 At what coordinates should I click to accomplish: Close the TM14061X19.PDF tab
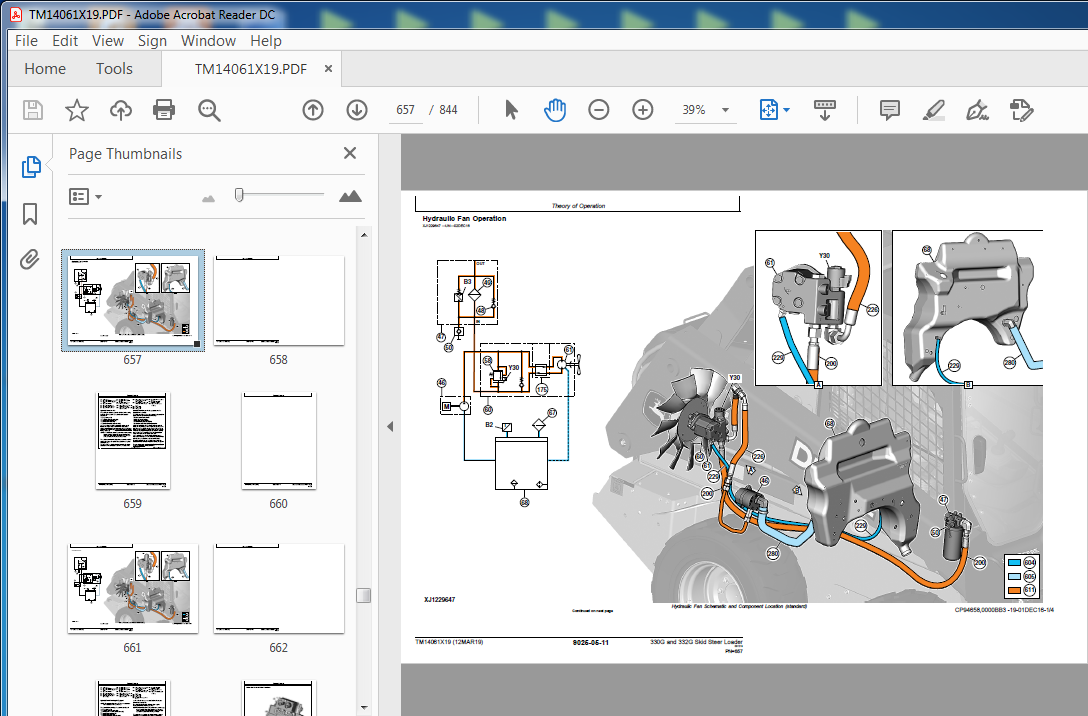coord(328,69)
